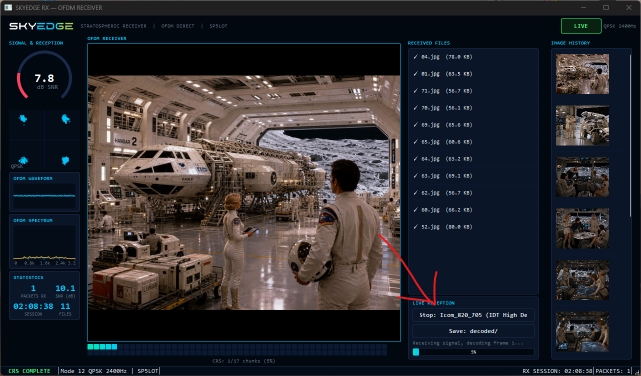Click the OFDM RECEIVER section heading
This screenshot has height=376, width=641.
[x=107, y=38]
